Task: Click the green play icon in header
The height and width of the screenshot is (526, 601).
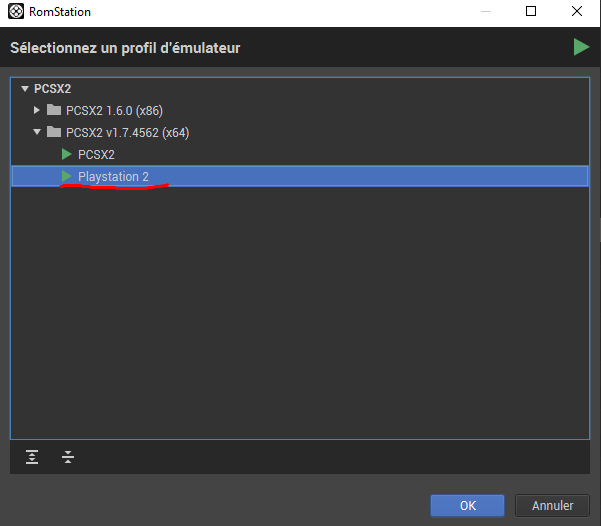Action: point(581,47)
